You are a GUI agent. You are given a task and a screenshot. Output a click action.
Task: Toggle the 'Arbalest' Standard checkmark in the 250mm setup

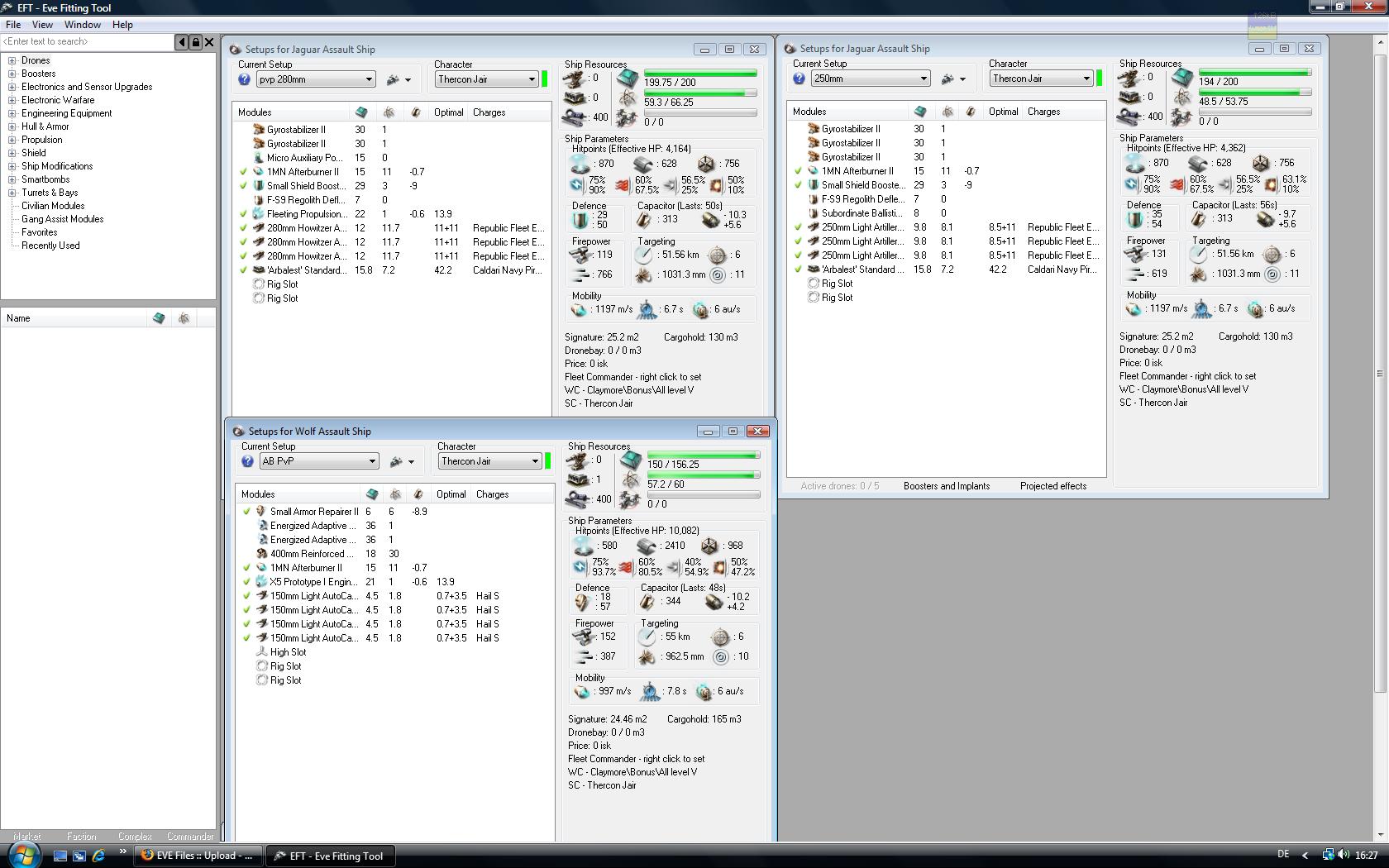point(799,269)
